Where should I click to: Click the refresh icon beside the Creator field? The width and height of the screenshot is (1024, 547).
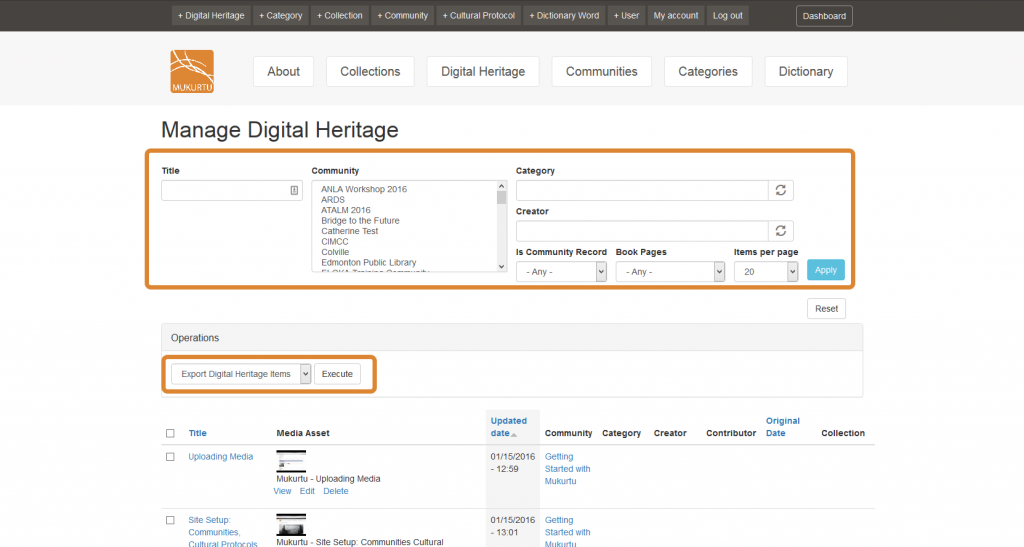point(780,230)
